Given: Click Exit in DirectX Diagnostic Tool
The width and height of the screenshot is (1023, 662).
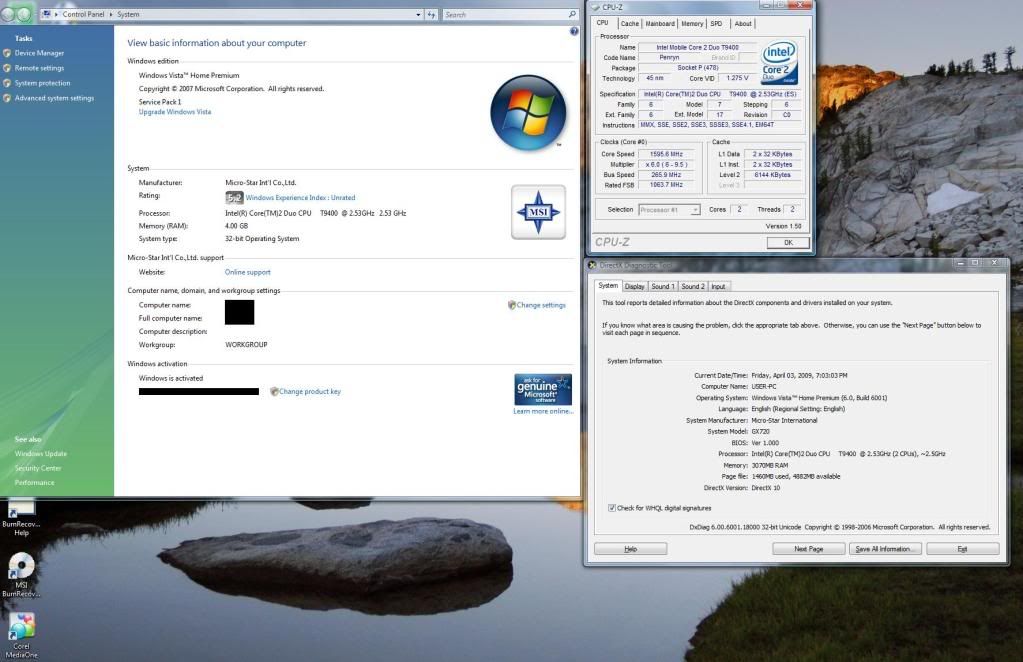Looking at the screenshot, I should (962, 549).
